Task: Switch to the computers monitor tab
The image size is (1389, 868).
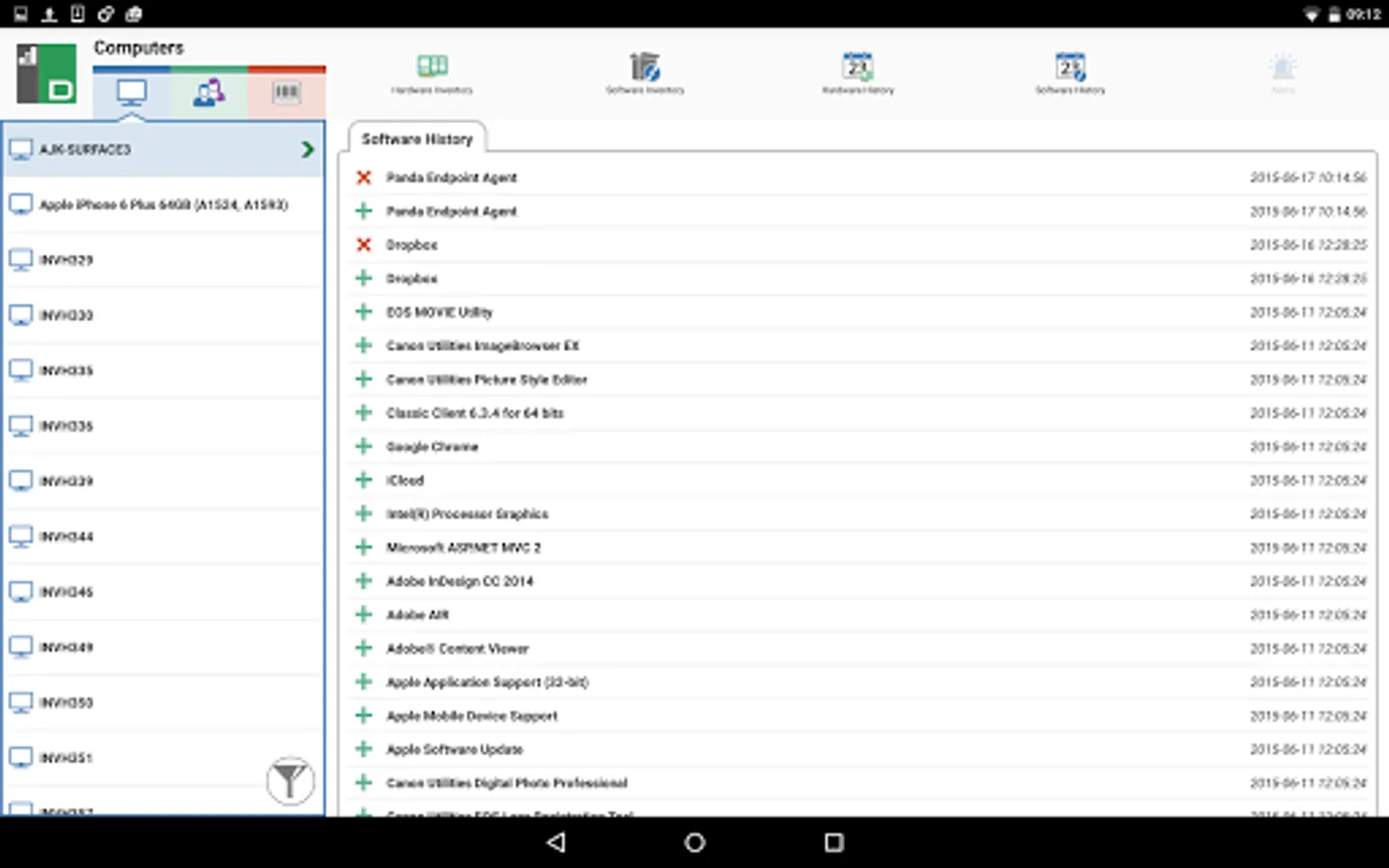Action: [131, 94]
